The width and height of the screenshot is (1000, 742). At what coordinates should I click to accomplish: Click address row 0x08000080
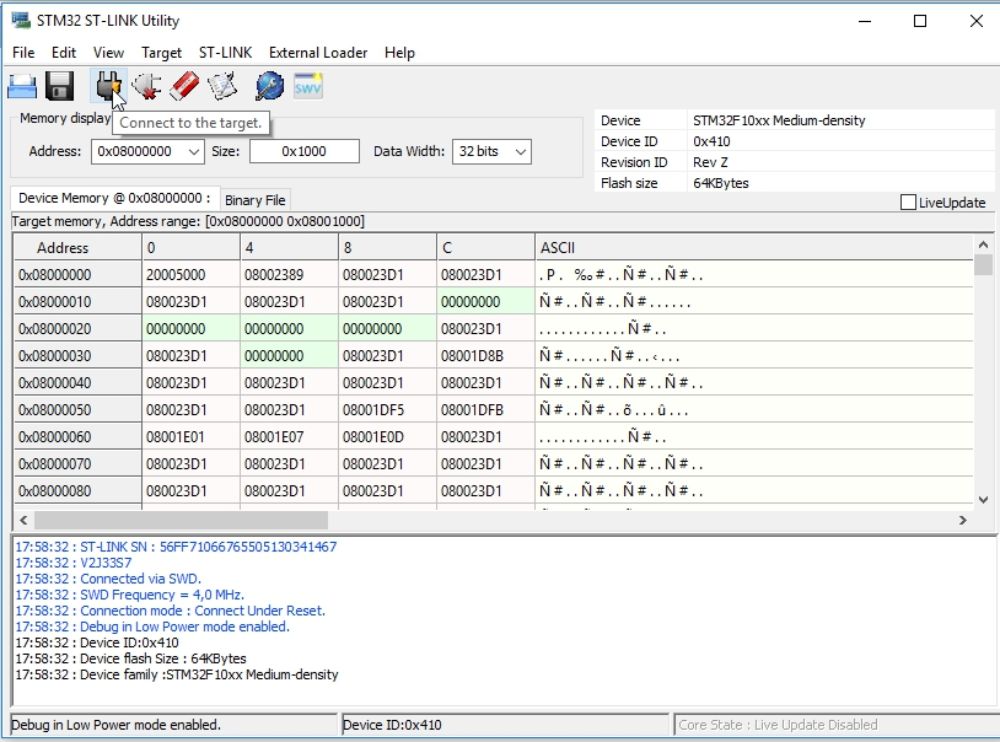coord(77,491)
